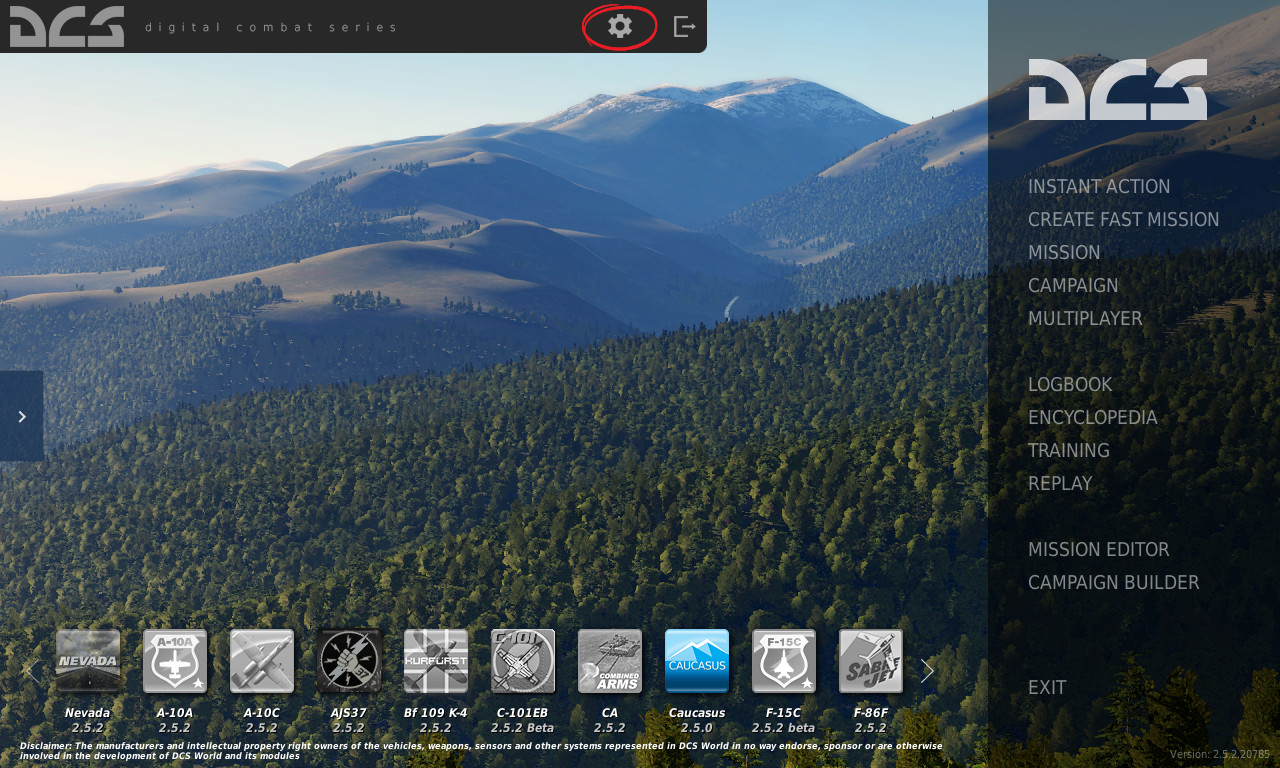Show next modules with right chevron

coord(927,670)
